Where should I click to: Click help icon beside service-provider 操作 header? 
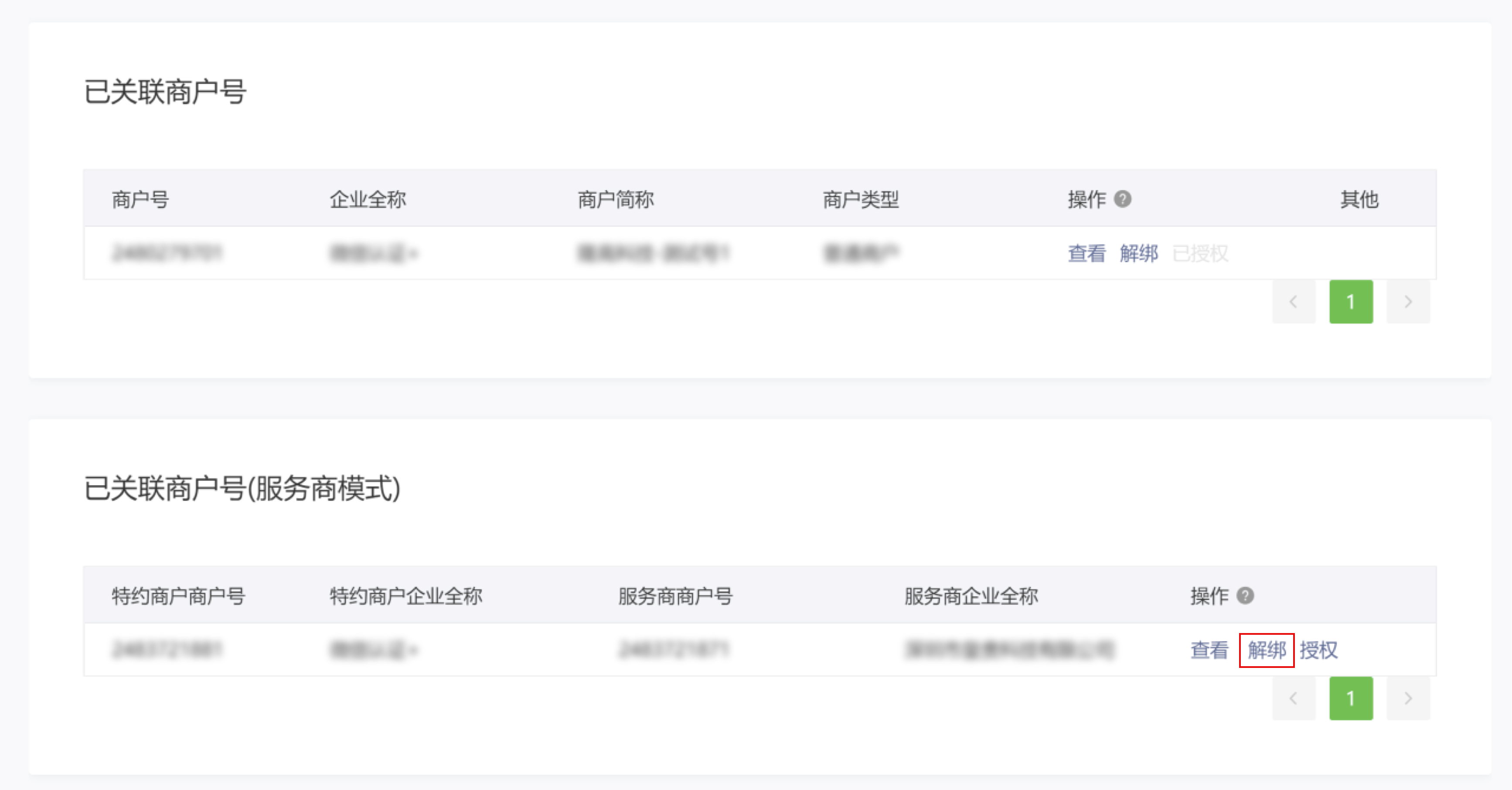(x=1245, y=596)
